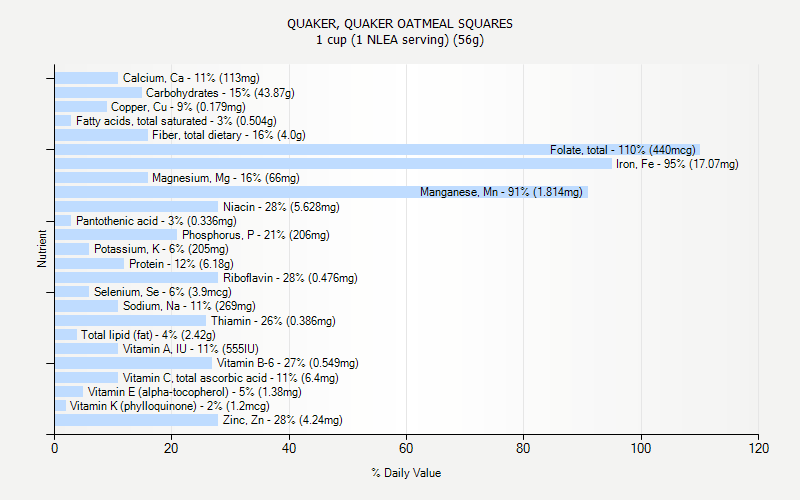800x500 pixels.
Task: Click 'Vitamin B-6 - 27% (0.549mg)' label
Action: point(288,363)
